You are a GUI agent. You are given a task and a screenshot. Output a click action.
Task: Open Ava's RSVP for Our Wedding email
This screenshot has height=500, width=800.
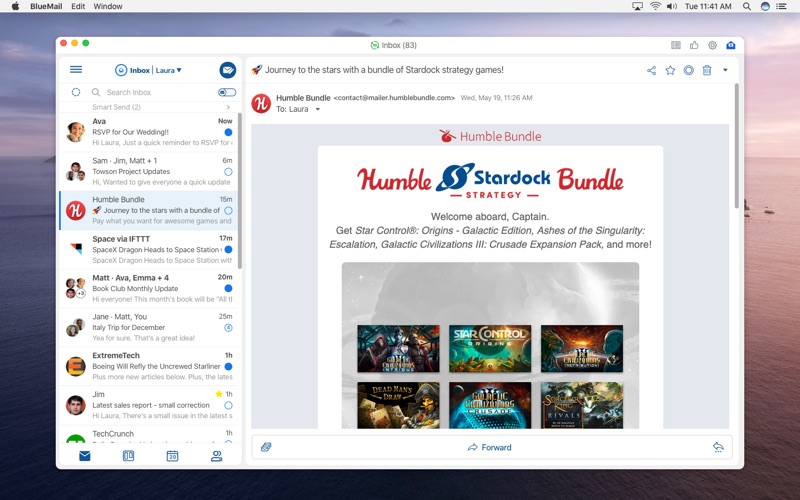[x=148, y=132]
